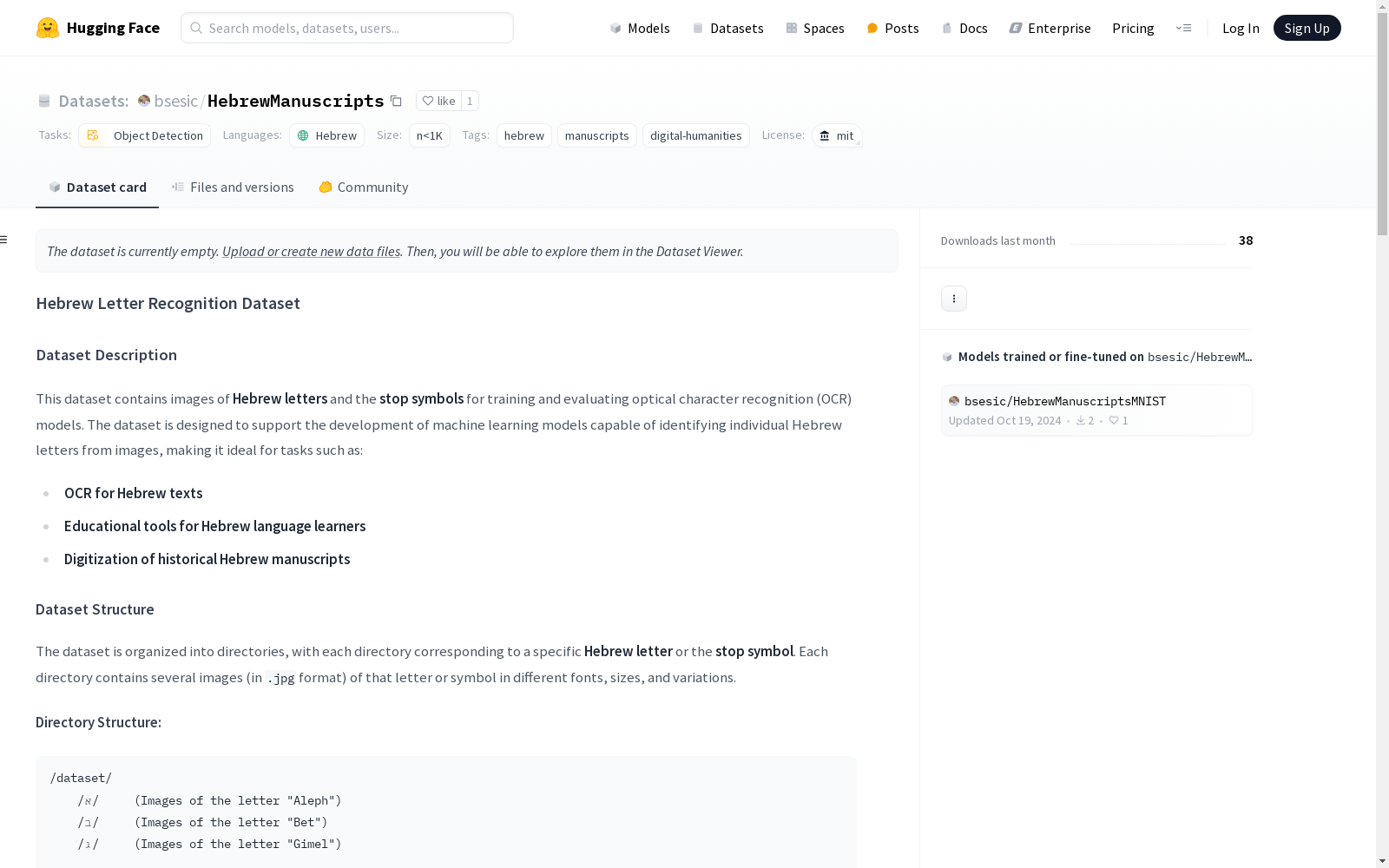The height and width of the screenshot is (868, 1389).
Task: Open the Dataset card tab
Action: pyautogui.click(x=97, y=187)
